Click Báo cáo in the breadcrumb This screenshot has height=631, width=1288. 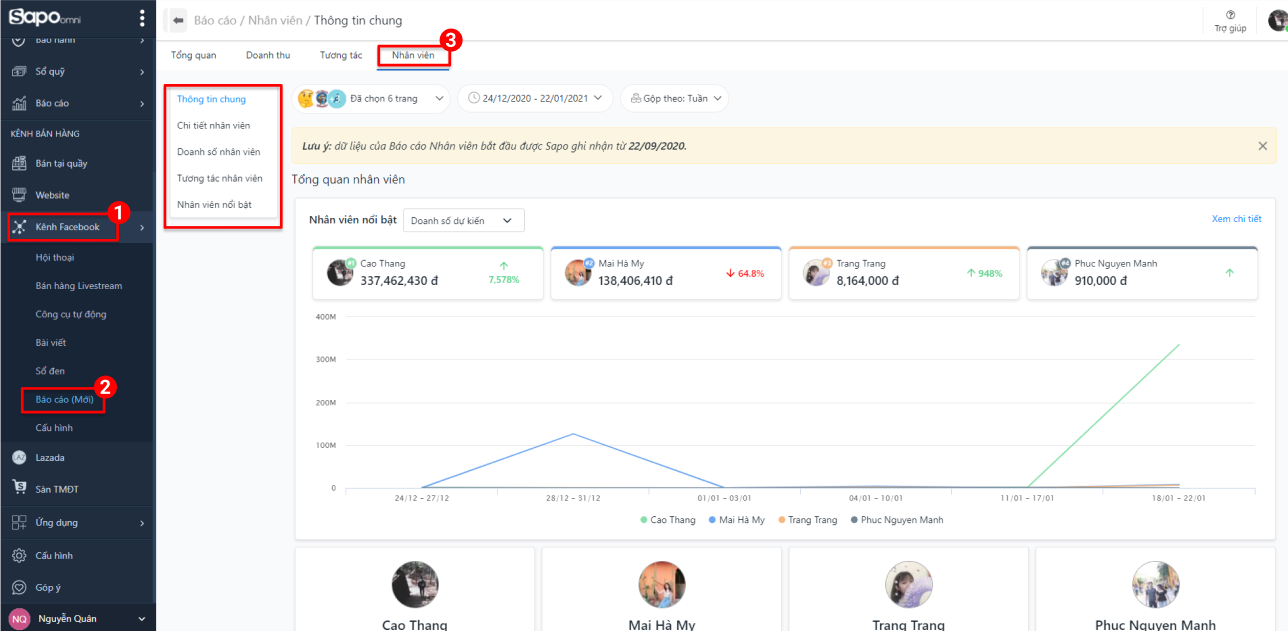(215, 20)
